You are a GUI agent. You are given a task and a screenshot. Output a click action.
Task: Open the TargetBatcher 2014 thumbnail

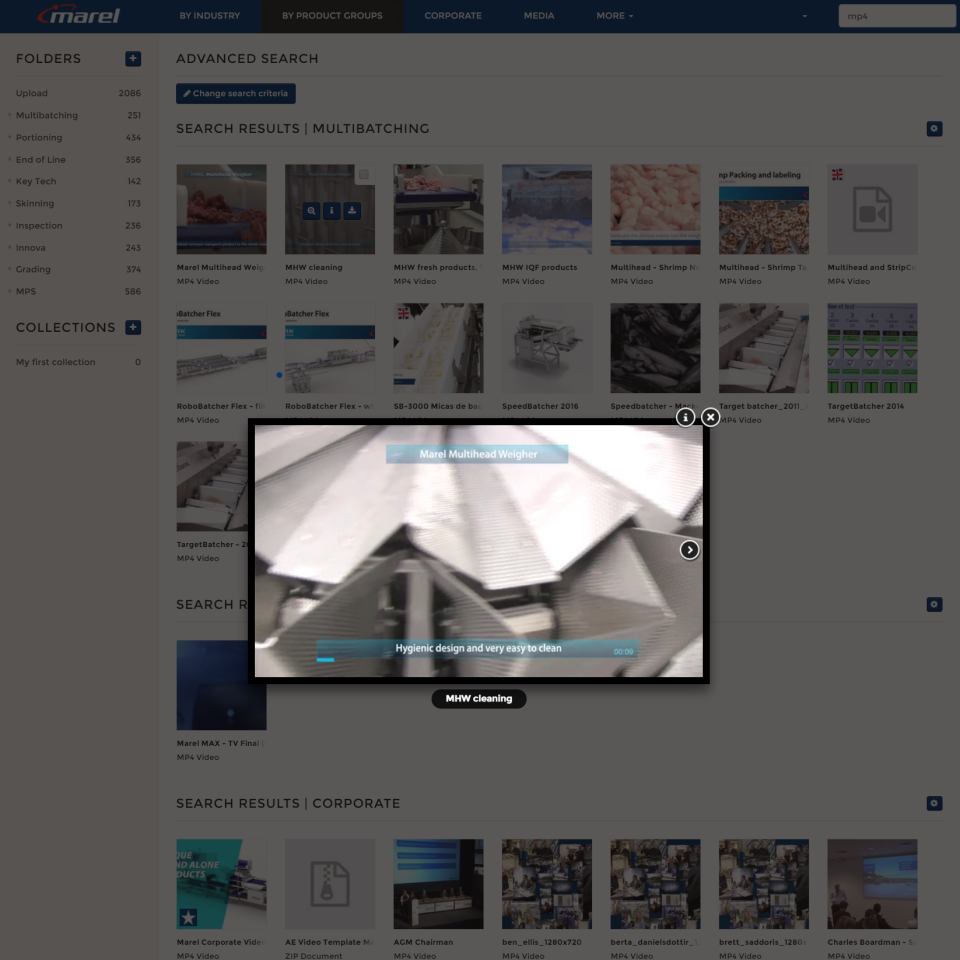click(x=872, y=348)
